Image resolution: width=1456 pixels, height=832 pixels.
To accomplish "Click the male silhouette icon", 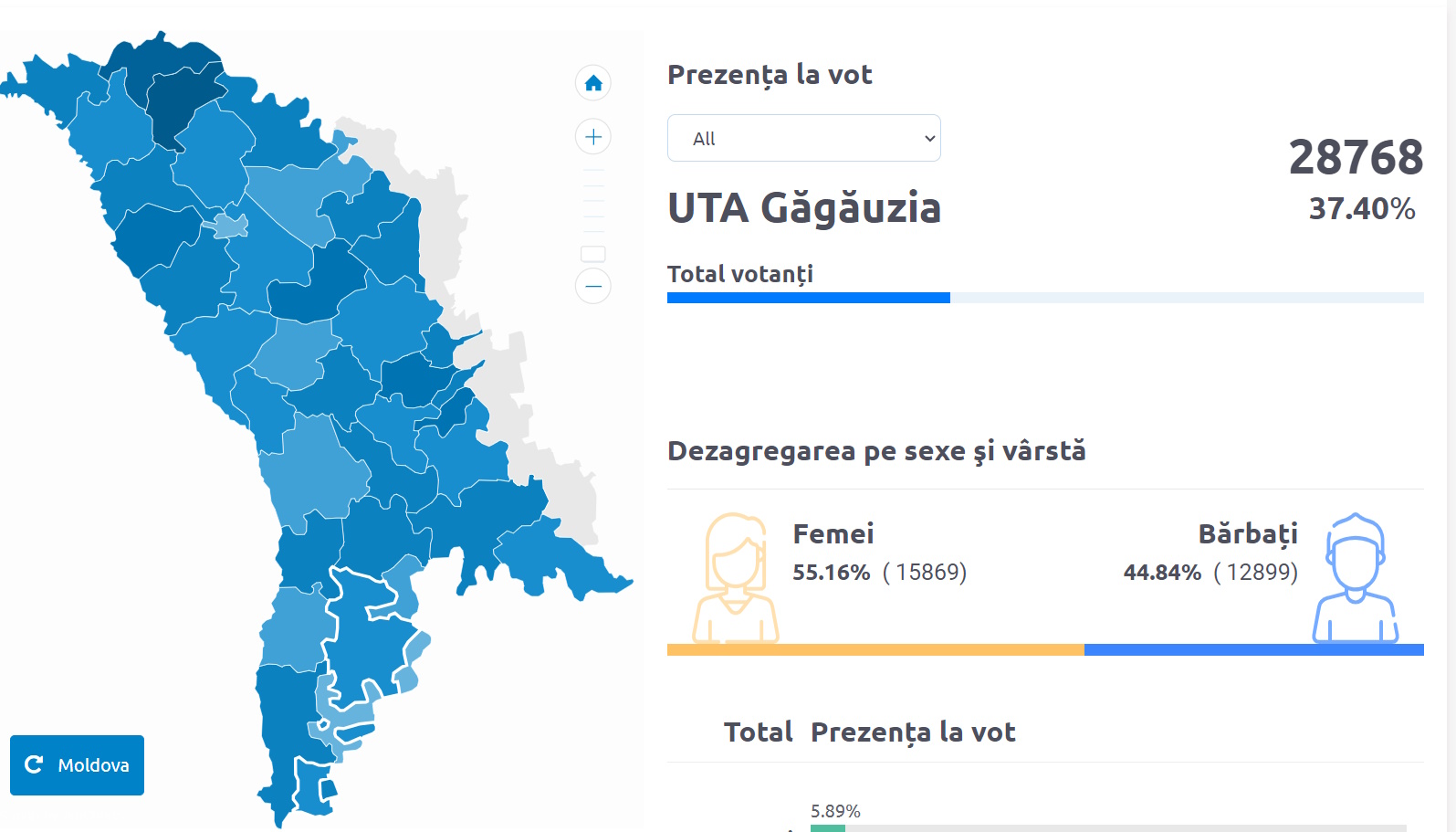I will tap(1356, 578).
